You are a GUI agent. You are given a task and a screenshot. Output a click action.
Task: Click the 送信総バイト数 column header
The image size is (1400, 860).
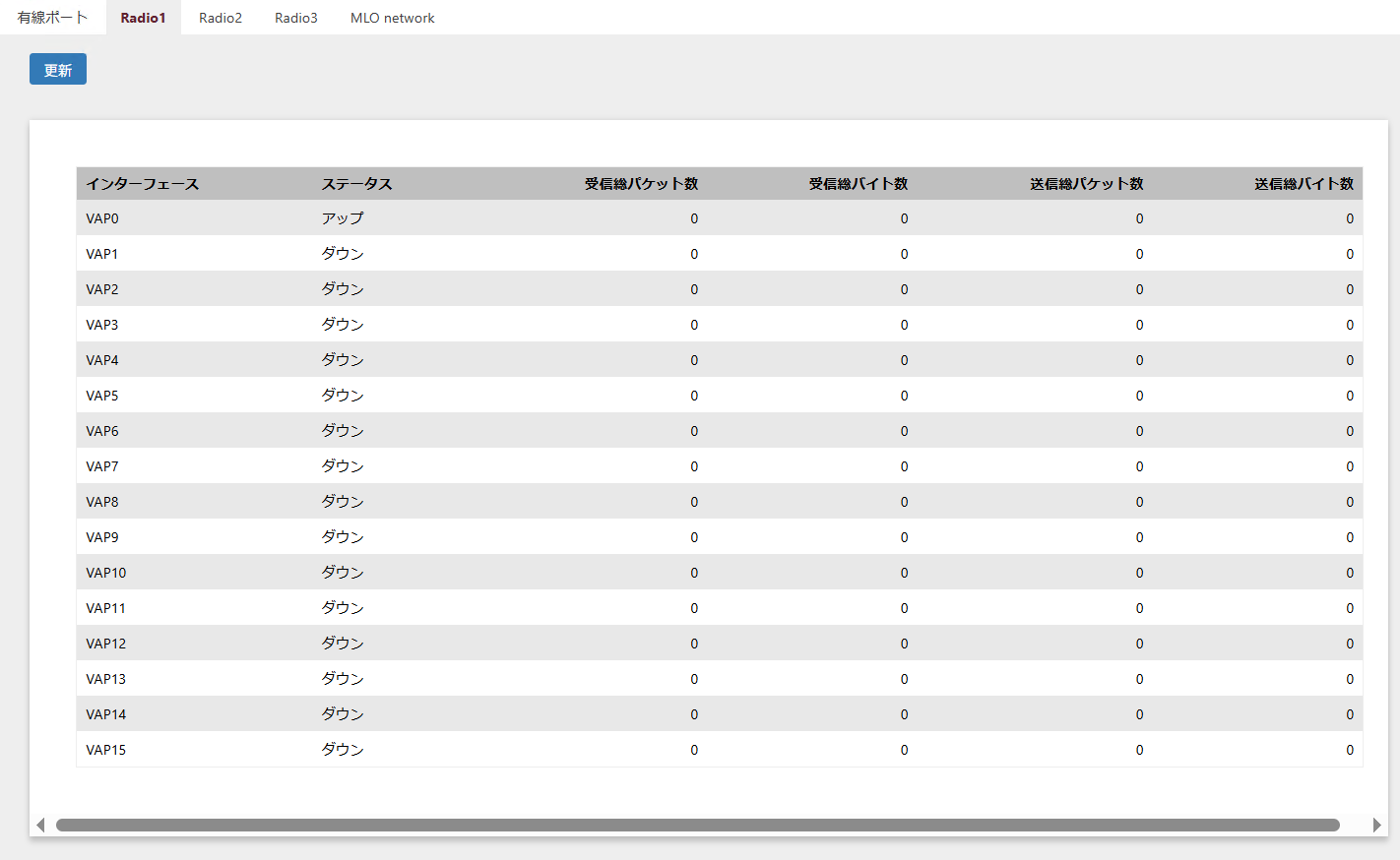[1304, 184]
